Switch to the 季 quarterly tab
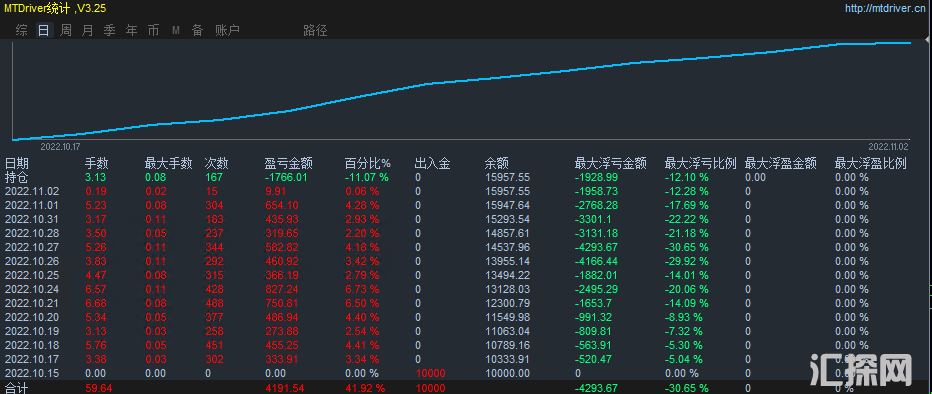This screenshot has height=394, width=932. tap(109, 30)
